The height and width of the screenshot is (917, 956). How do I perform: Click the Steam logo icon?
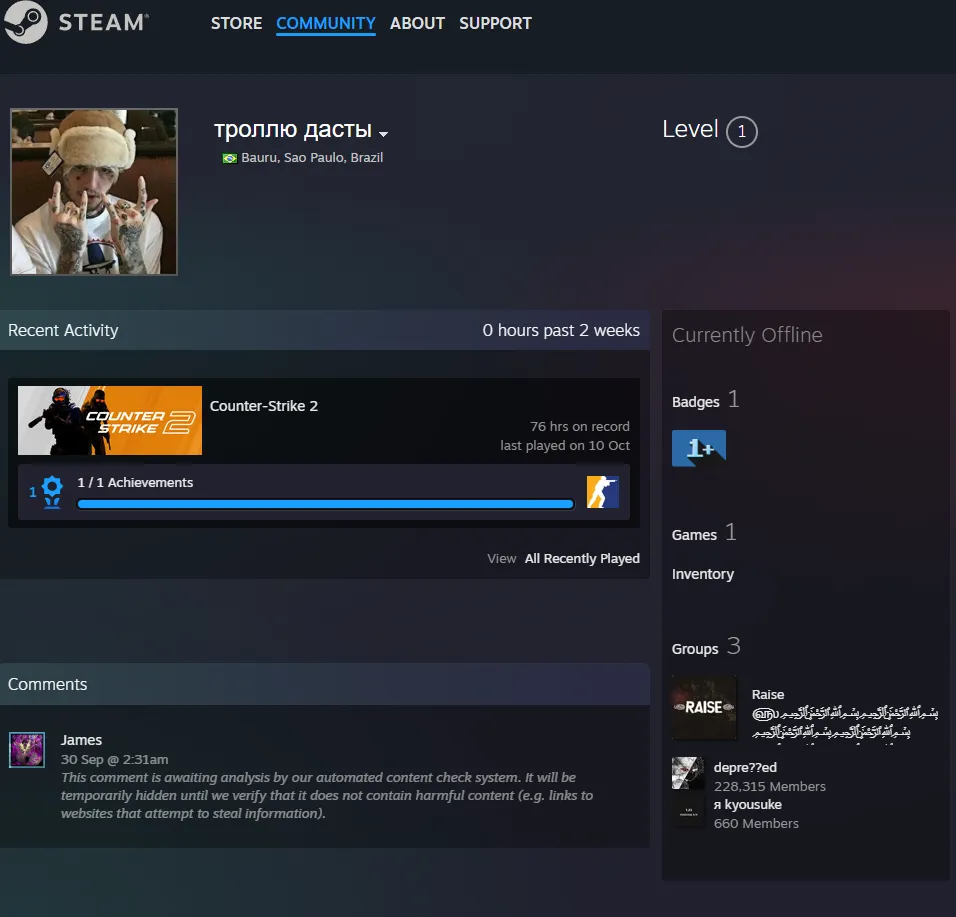pos(25,22)
